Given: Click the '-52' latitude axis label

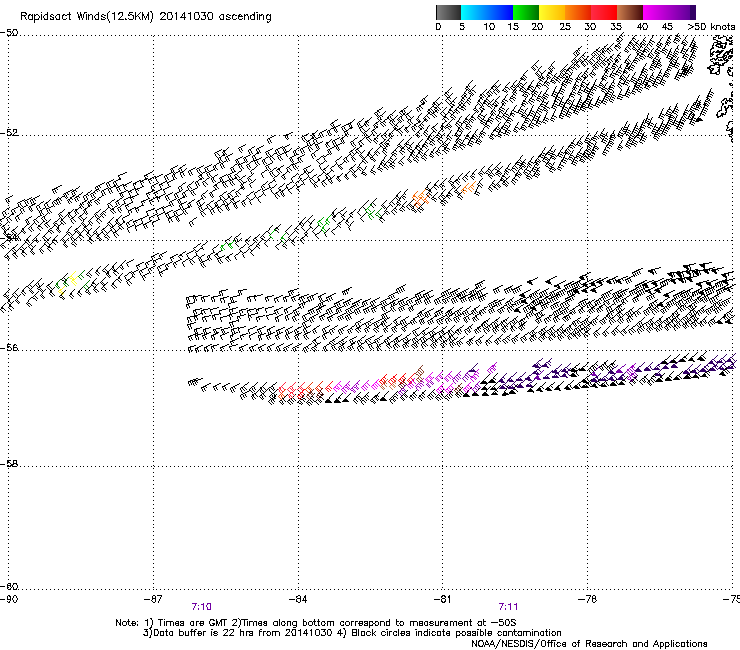Looking at the screenshot, I should pos(9,133).
